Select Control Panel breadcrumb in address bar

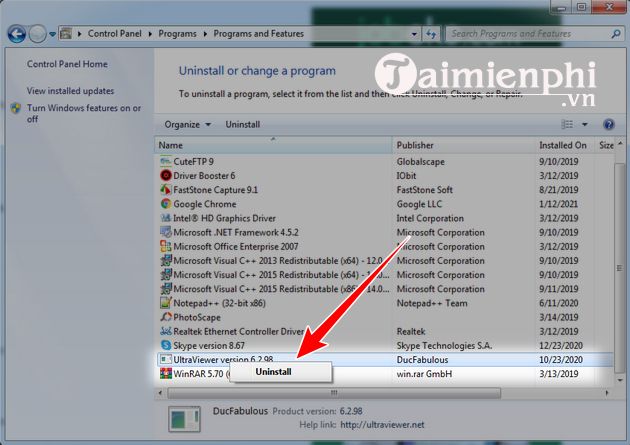tap(115, 34)
